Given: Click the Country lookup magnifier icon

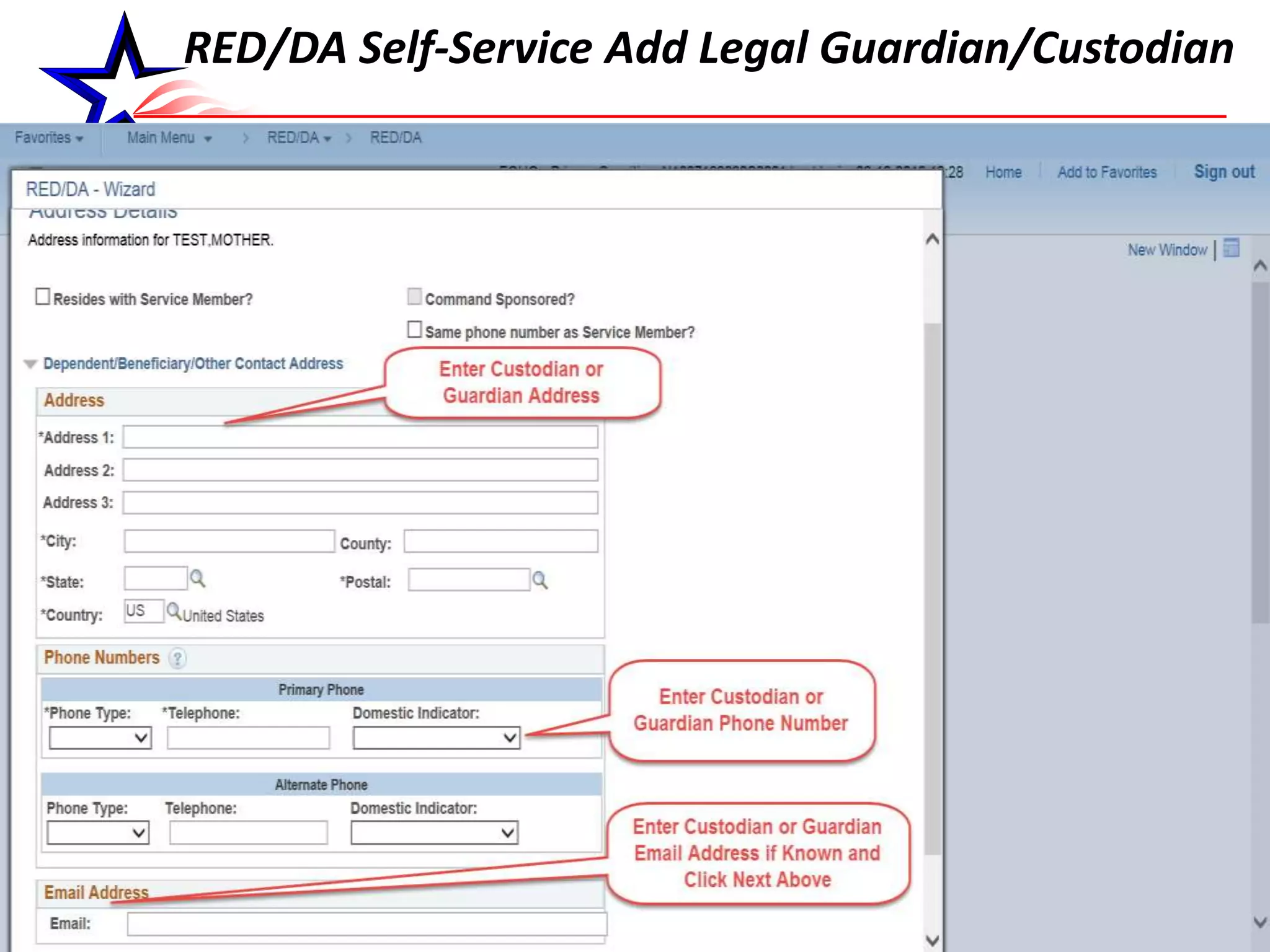Looking at the screenshot, I should pos(174,612).
